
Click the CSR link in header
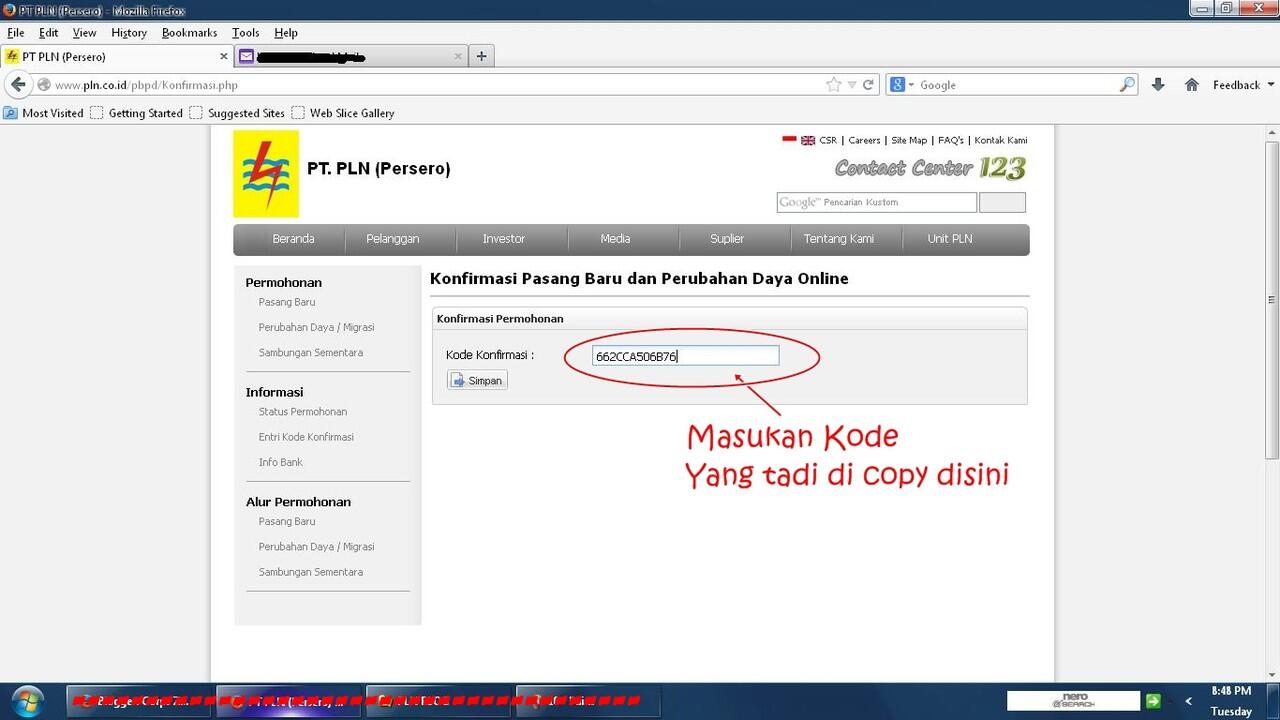click(x=828, y=140)
